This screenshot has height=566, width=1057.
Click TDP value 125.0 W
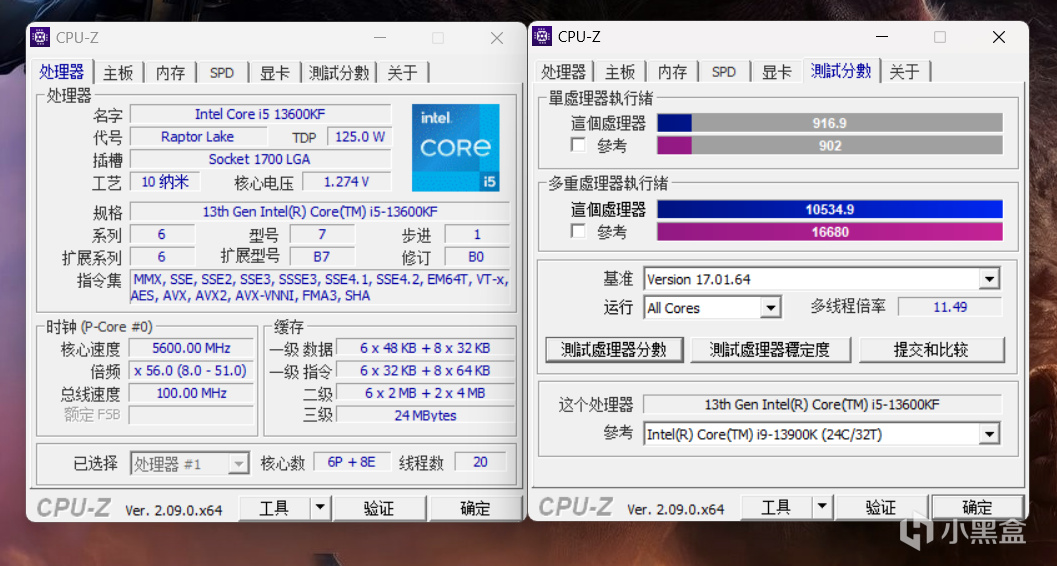[359, 137]
